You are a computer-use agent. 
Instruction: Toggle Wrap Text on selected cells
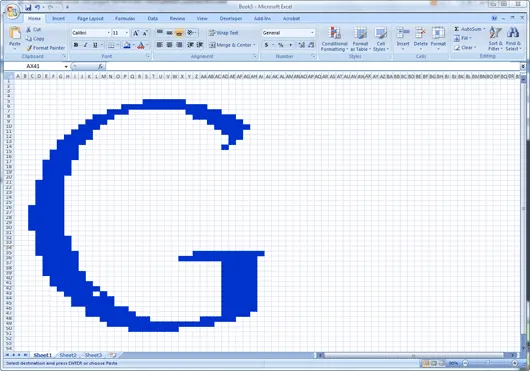click(223, 33)
